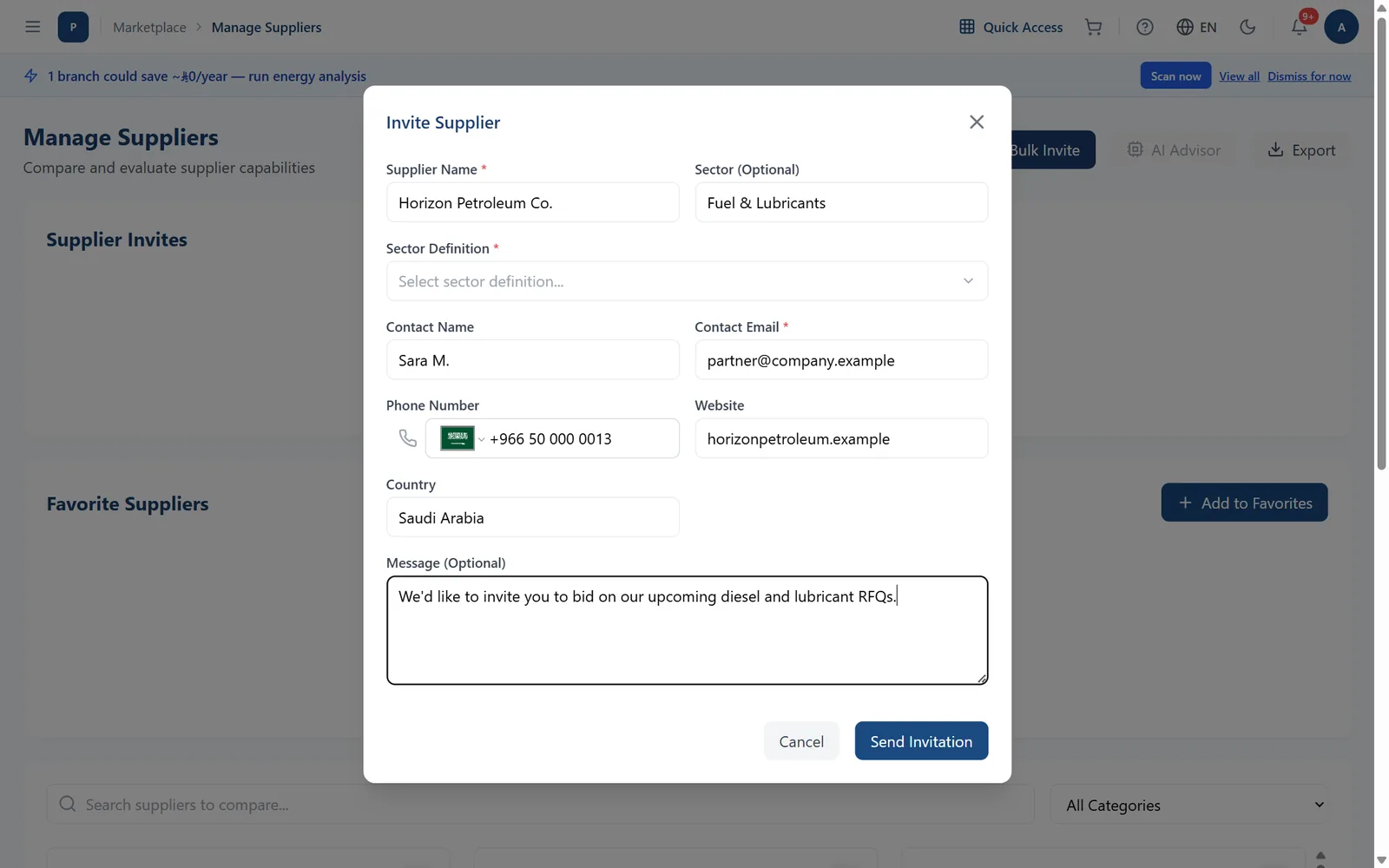This screenshot has width=1389, height=868.
Task: Switch language via the EN globe
Action: (x=1196, y=27)
